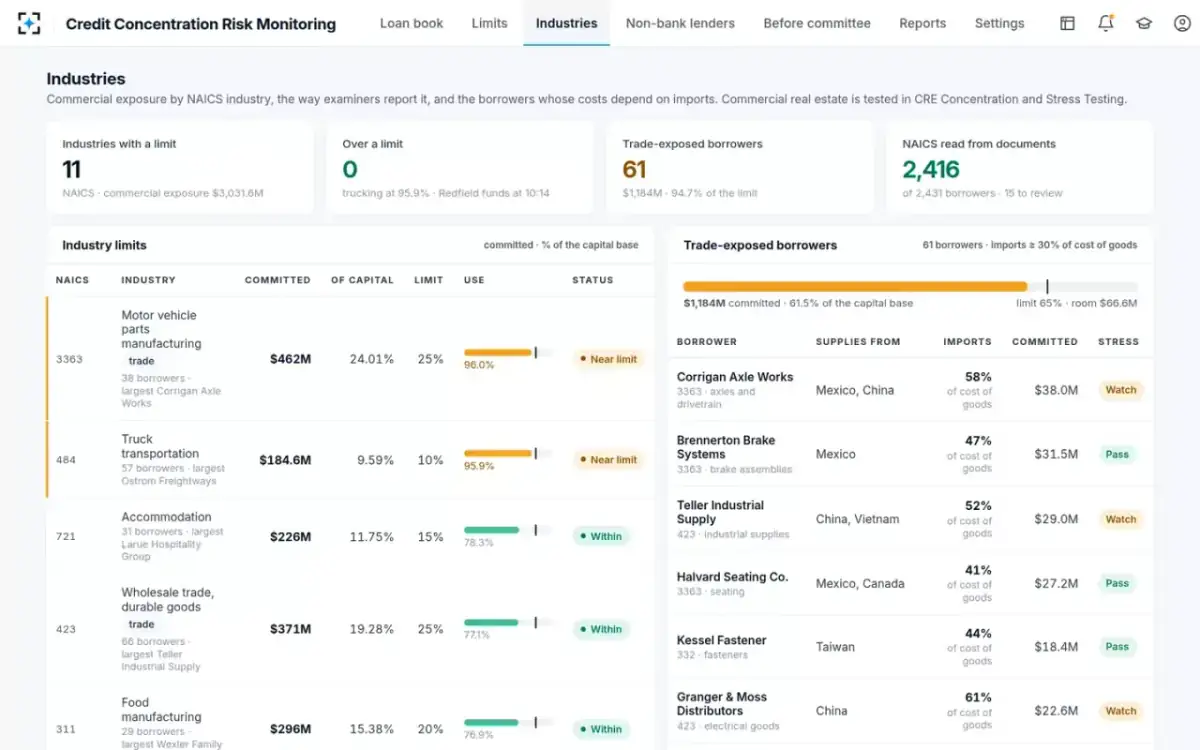Screen dimensions: 1200x750
Task: Click the Pass badge for Kessel Fastener
Action: (x=1117, y=647)
